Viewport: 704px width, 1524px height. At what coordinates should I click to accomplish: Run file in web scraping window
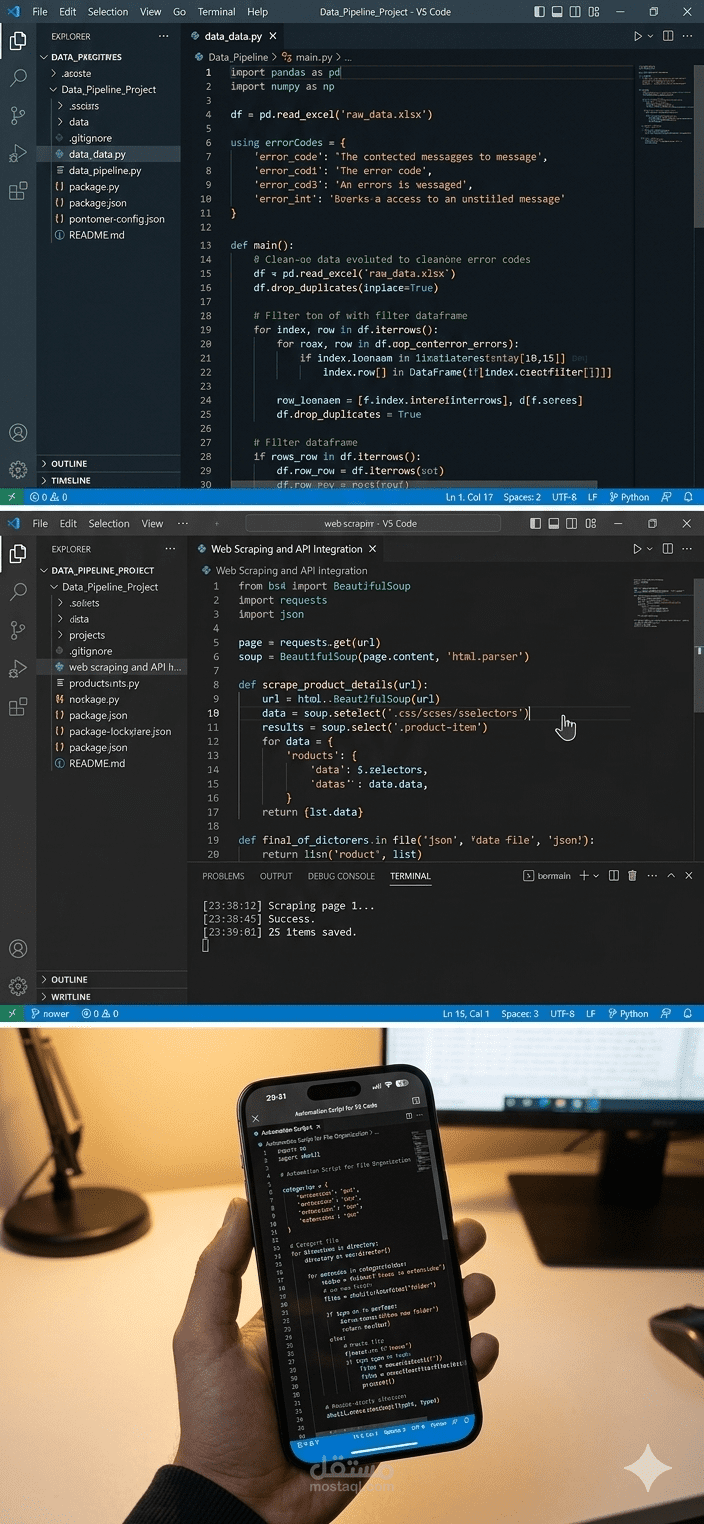click(637, 549)
